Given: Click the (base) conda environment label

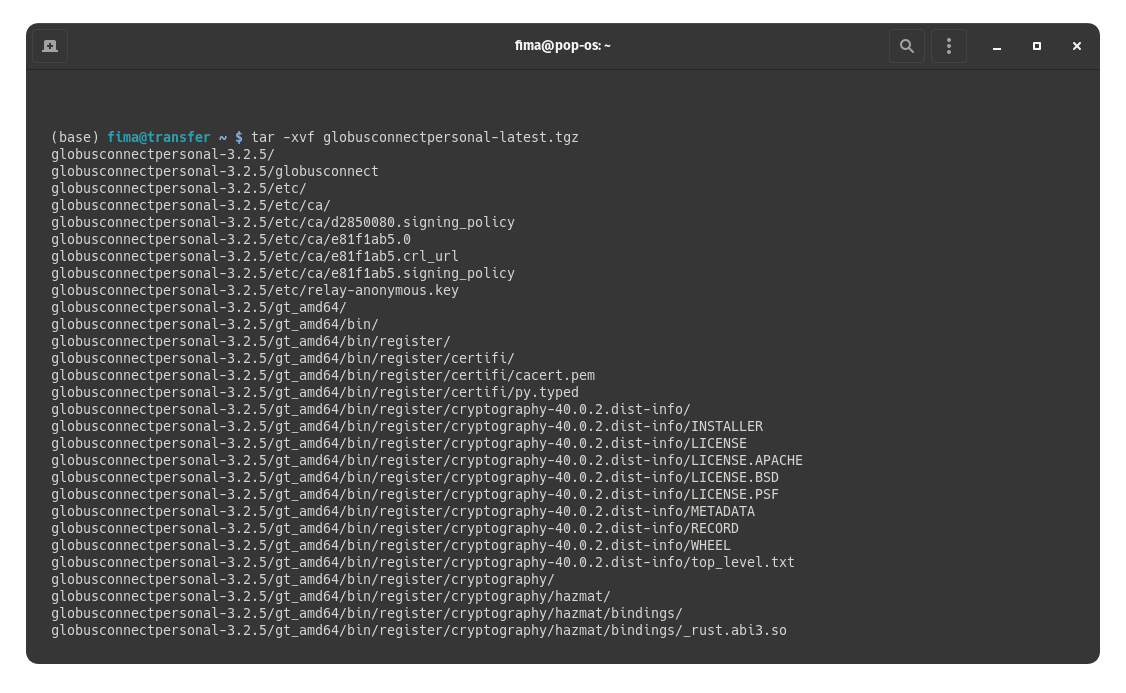Looking at the screenshot, I should pos(75,137).
